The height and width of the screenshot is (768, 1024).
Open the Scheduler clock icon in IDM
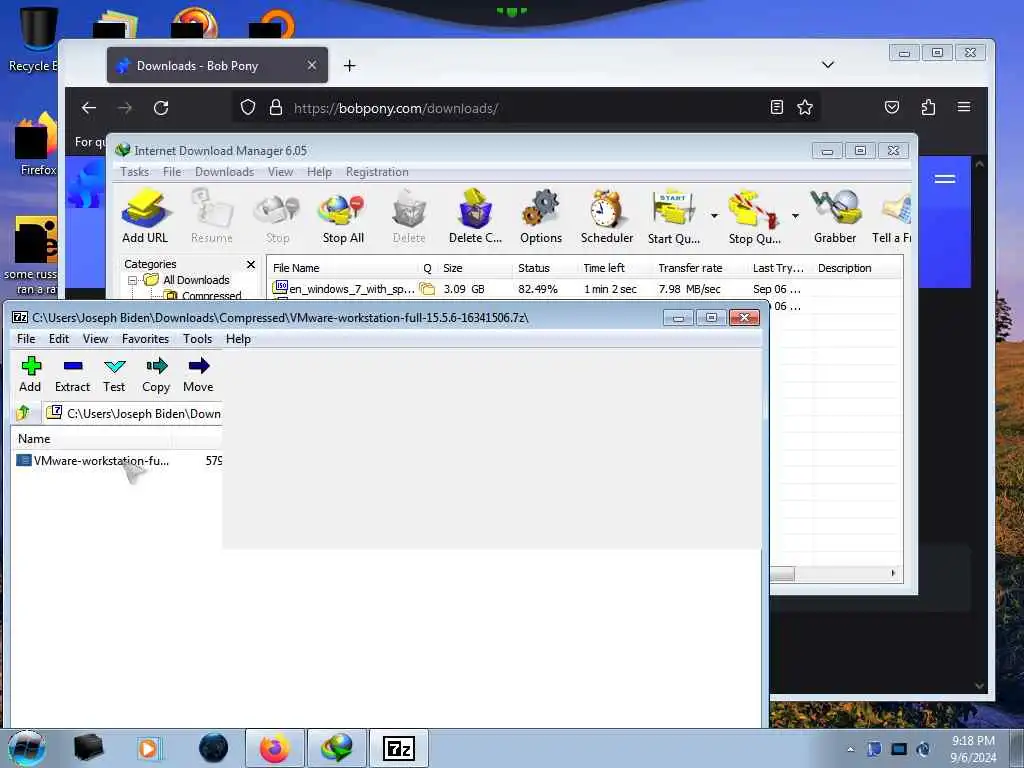[x=607, y=217]
